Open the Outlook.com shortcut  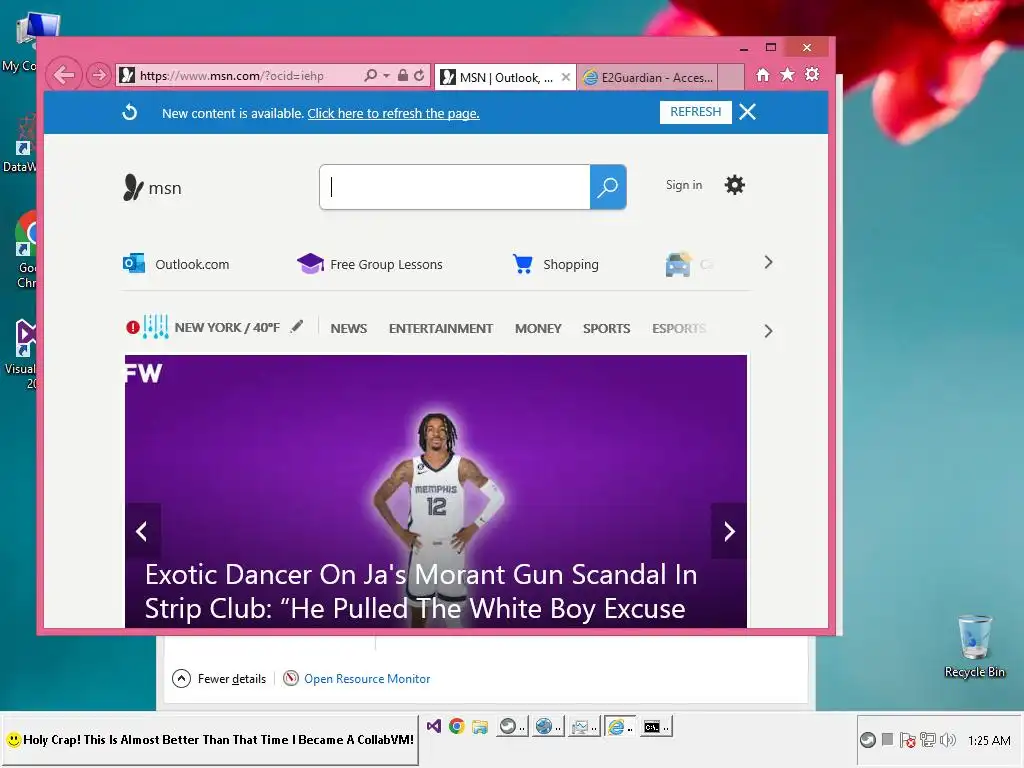(x=176, y=264)
